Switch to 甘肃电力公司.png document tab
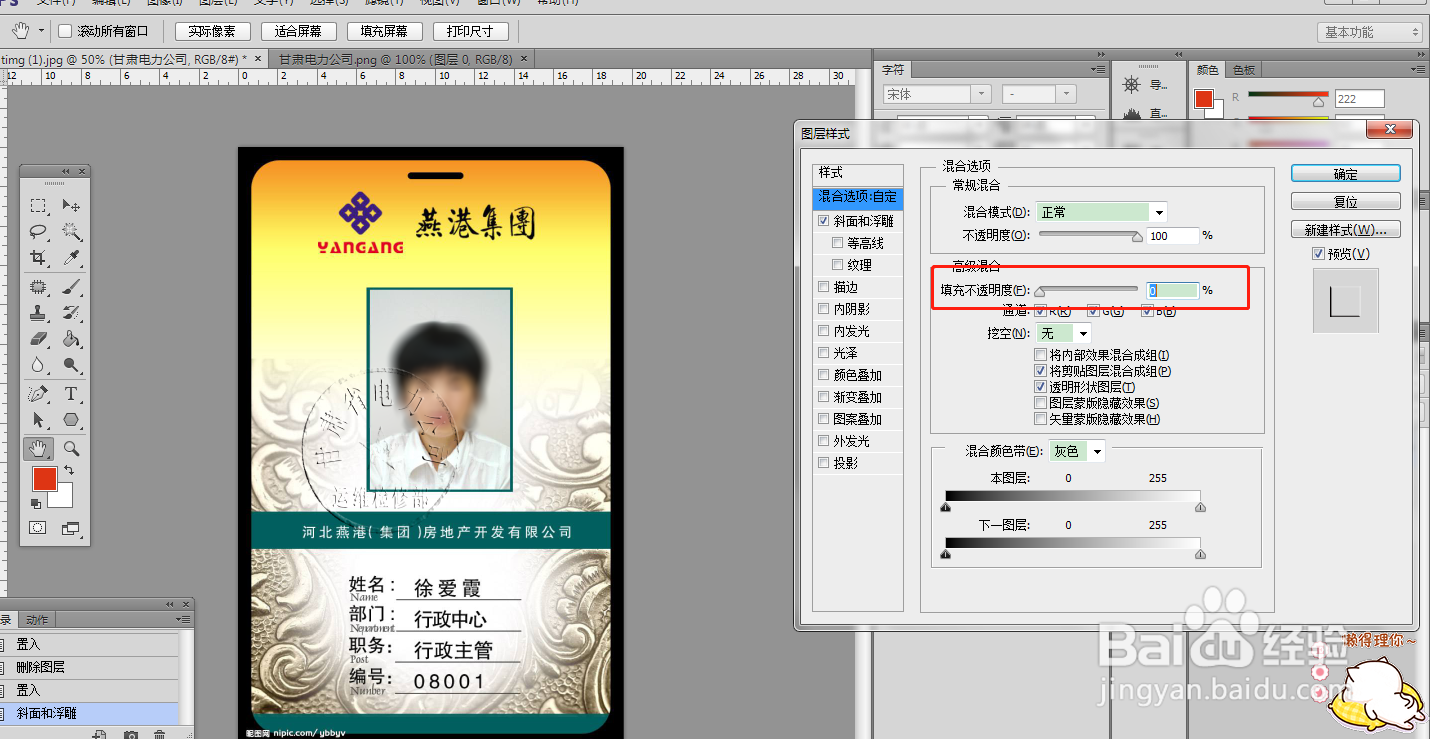The image size is (1430, 739). [395, 59]
